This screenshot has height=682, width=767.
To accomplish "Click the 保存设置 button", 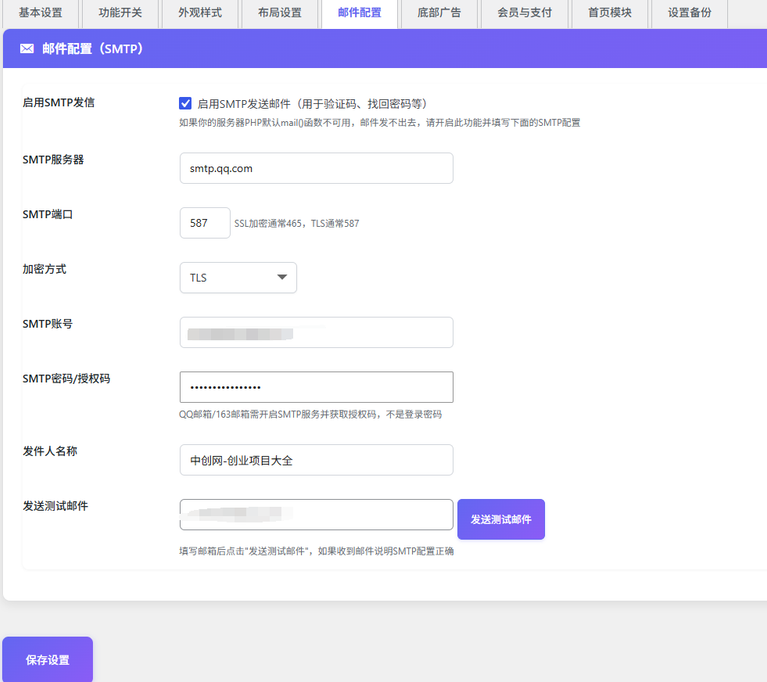I will 47,659.
